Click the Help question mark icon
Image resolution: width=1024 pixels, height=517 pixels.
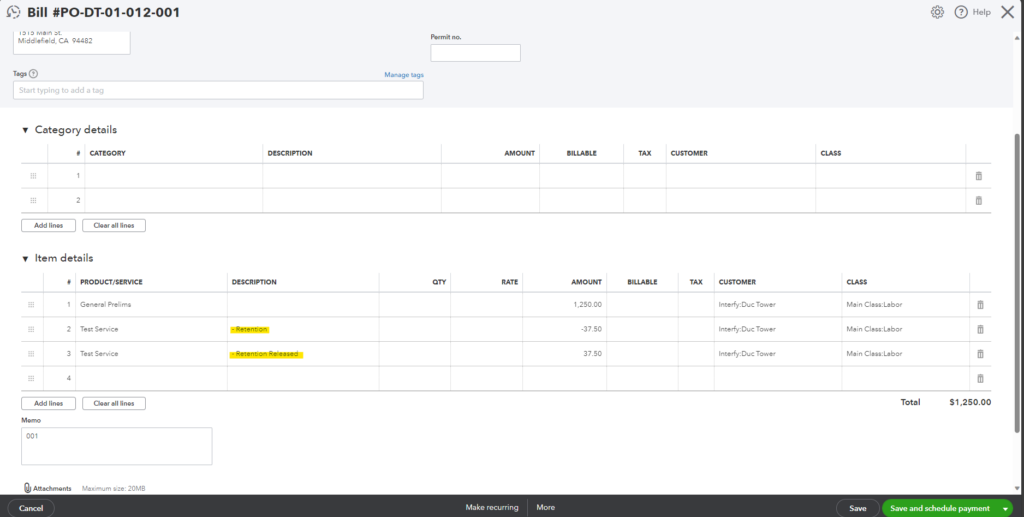pyautogui.click(x=961, y=12)
